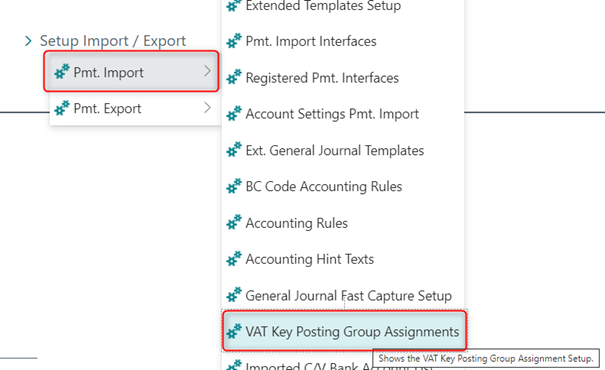The height and width of the screenshot is (370, 605).
Task: Click the gear icon beside Pmt. Export
Action: pyautogui.click(x=62, y=108)
